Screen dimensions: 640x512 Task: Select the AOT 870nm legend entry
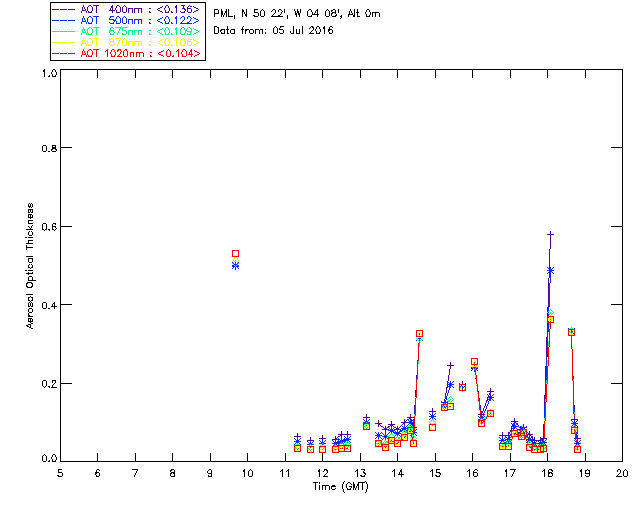click(126, 42)
